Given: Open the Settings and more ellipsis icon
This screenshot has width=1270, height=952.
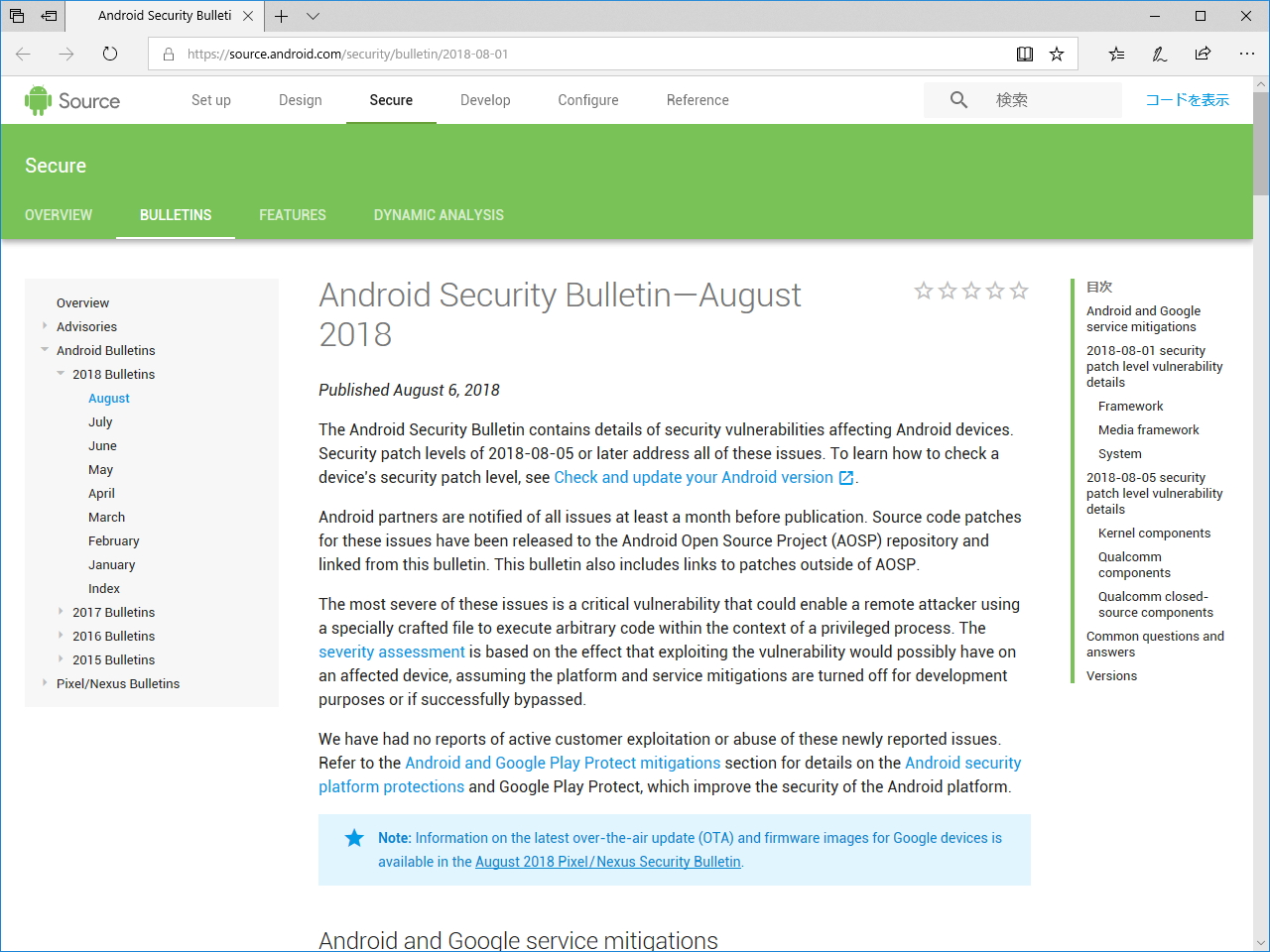Looking at the screenshot, I should [x=1246, y=54].
